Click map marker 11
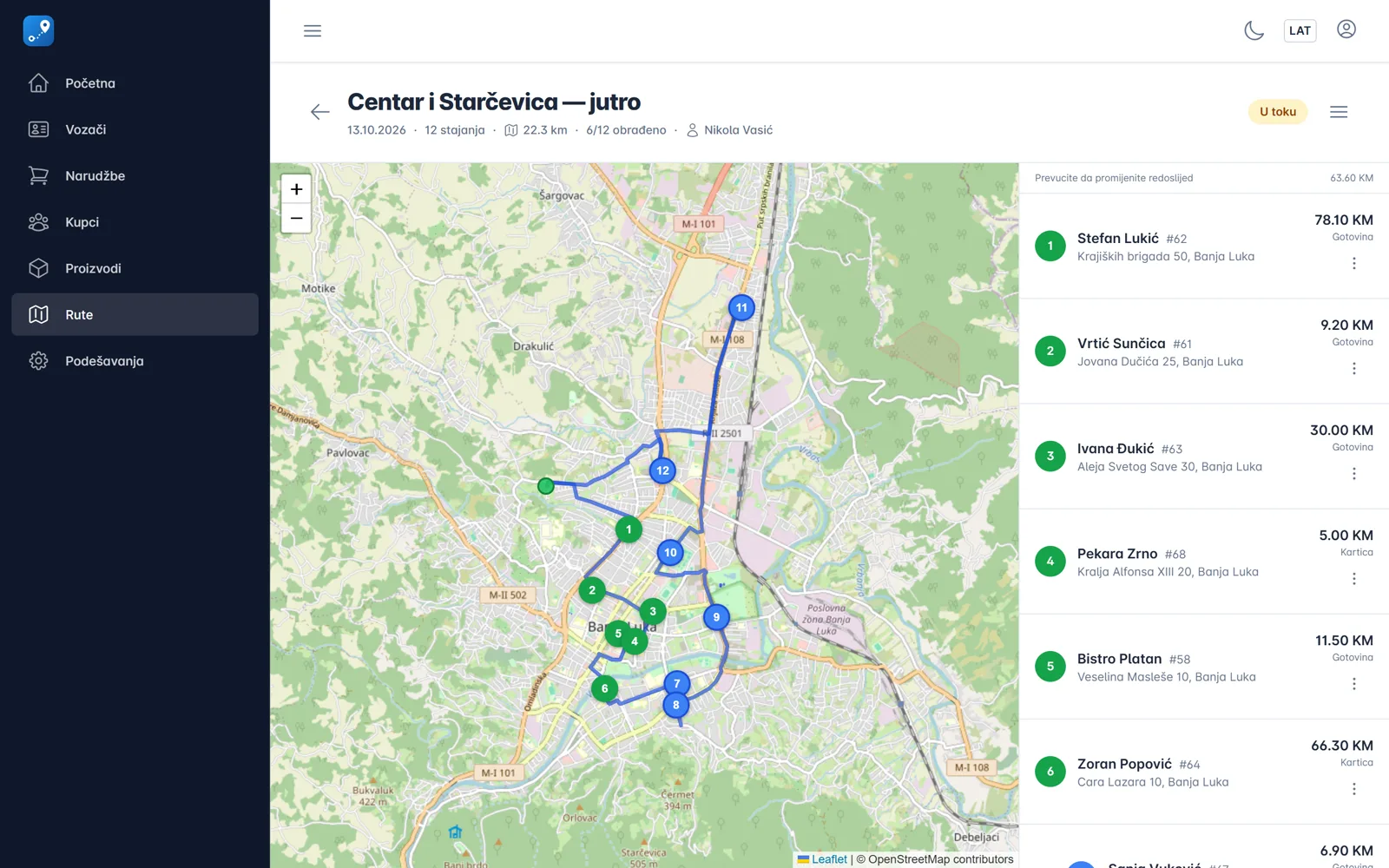 click(741, 307)
